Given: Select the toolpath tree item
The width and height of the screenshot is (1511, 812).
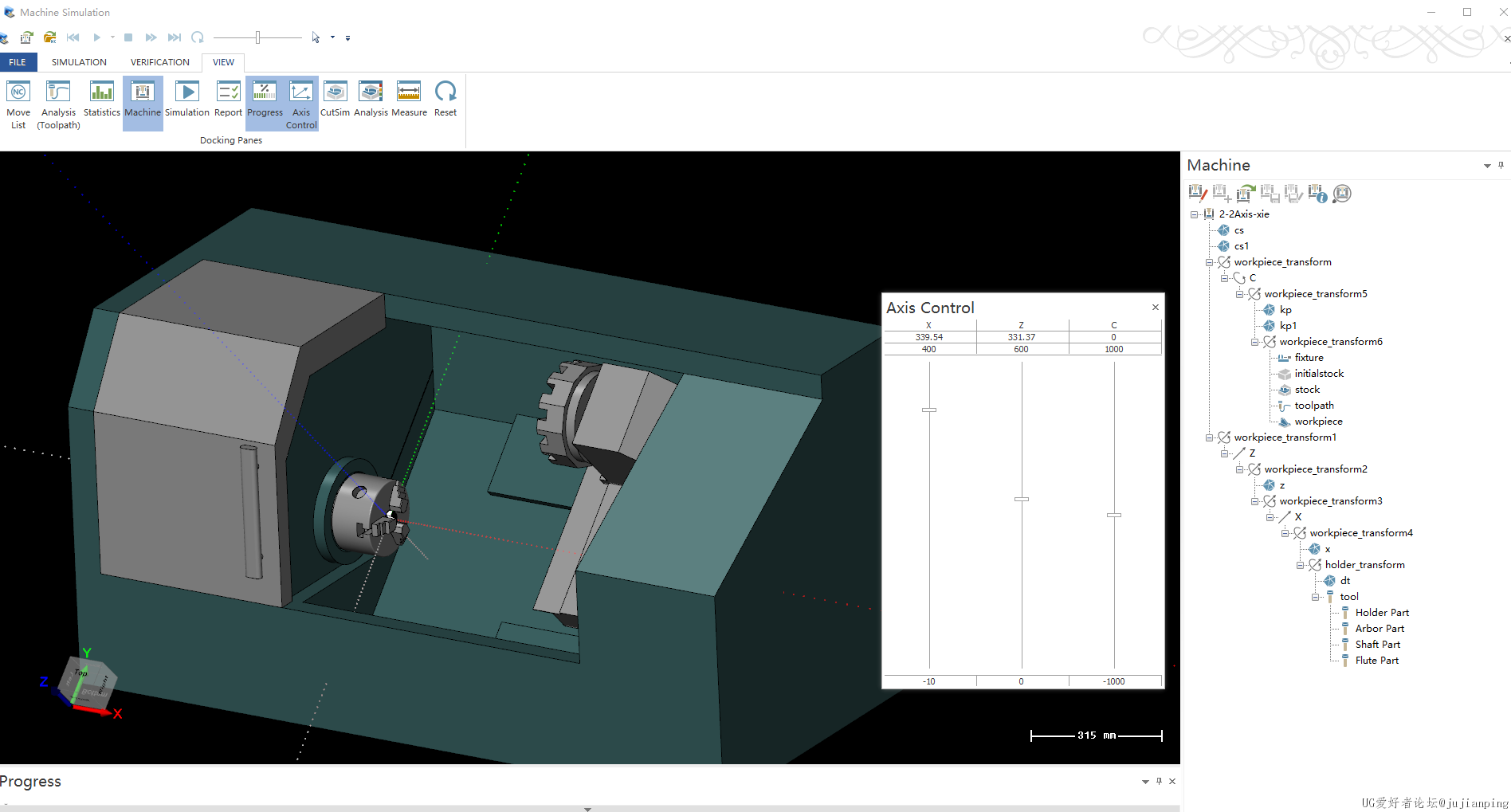Looking at the screenshot, I should (1314, 406).
